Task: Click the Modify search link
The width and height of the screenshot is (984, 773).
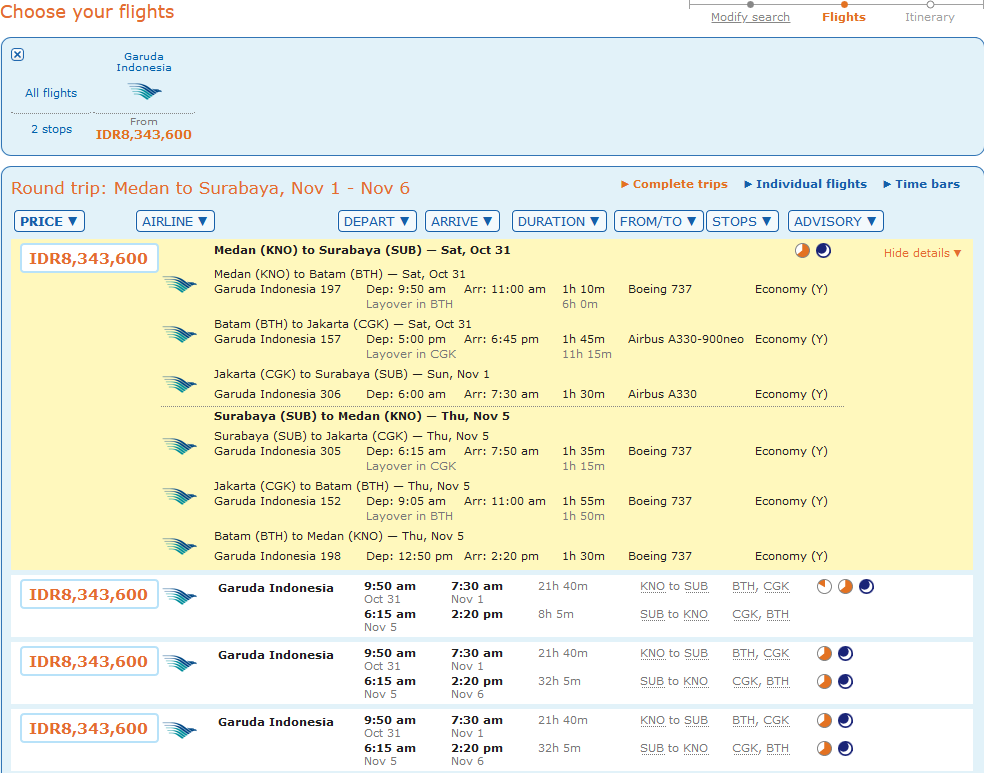Action: (x=750, y=17)
